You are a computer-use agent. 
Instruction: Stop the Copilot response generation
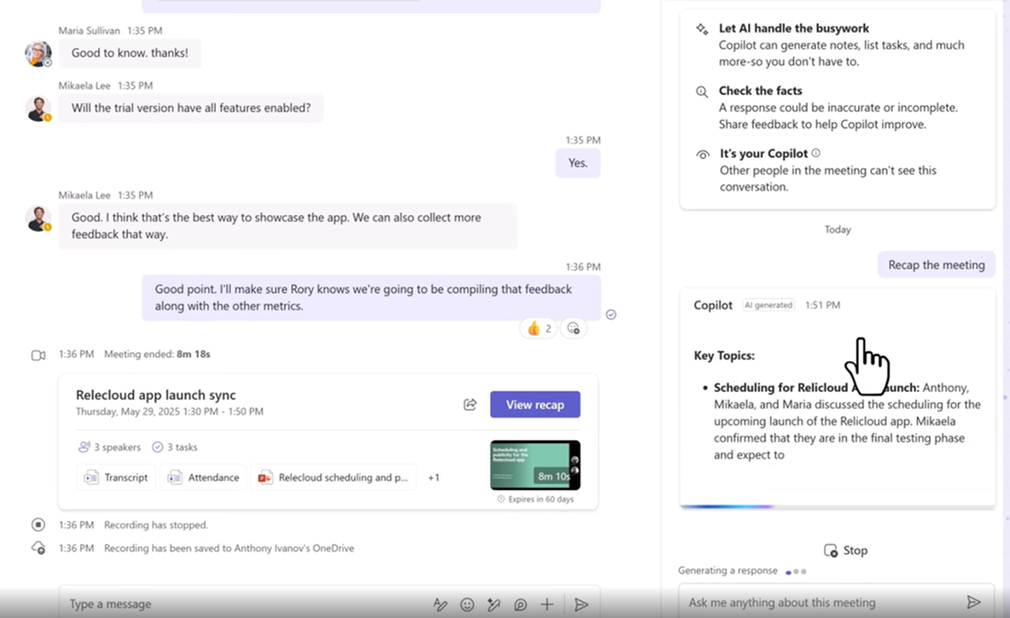[x=845, y=550]
